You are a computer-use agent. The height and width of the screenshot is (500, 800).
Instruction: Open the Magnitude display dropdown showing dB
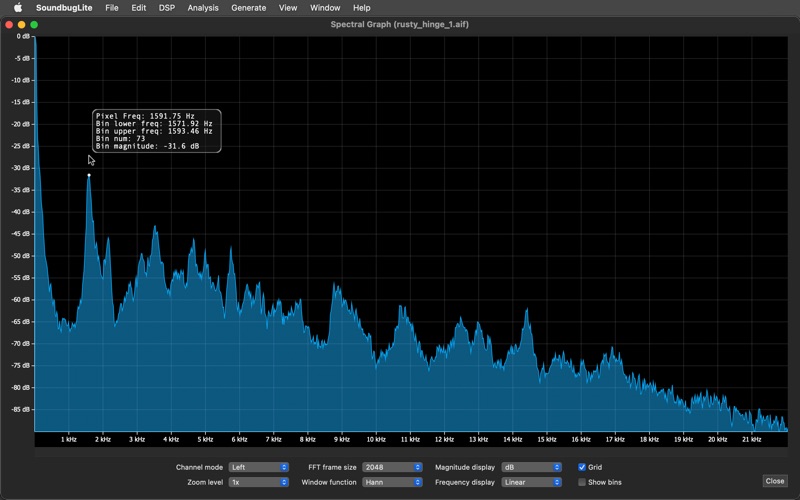point(531,467)
